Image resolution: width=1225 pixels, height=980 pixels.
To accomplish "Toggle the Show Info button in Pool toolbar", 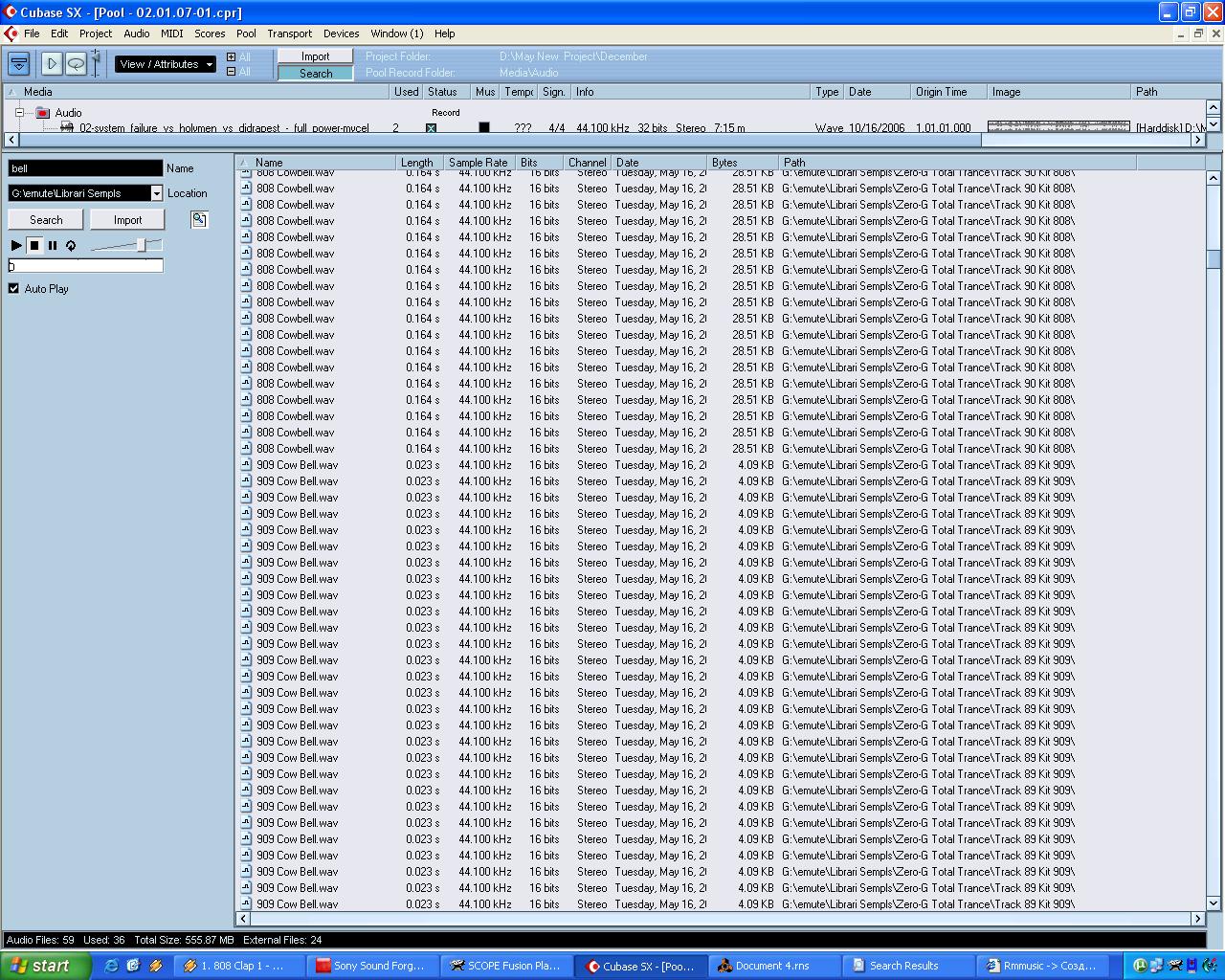I will [x=18, y=64].
